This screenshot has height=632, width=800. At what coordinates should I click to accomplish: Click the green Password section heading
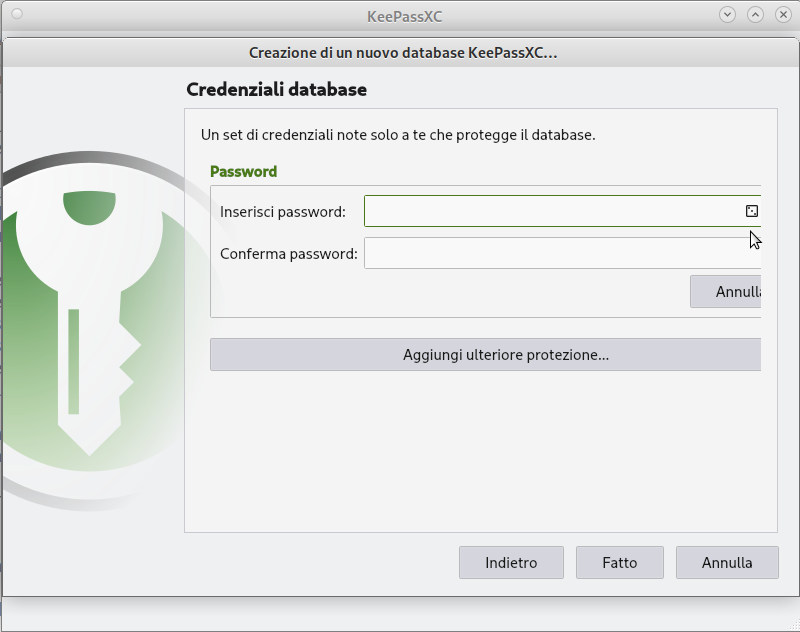(x=243, y=171)
